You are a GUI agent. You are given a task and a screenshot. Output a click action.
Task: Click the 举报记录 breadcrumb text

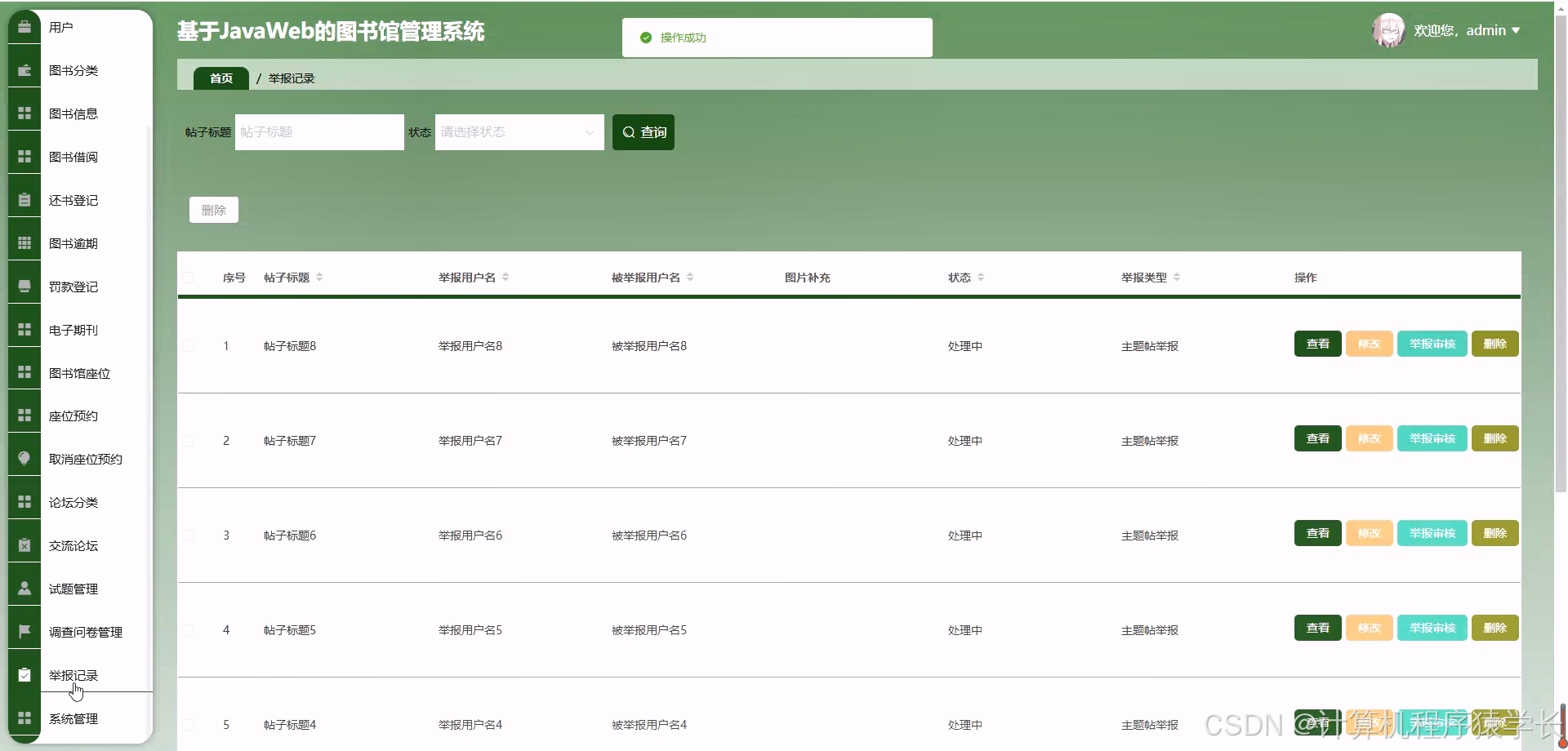click(x=292, y=78)
